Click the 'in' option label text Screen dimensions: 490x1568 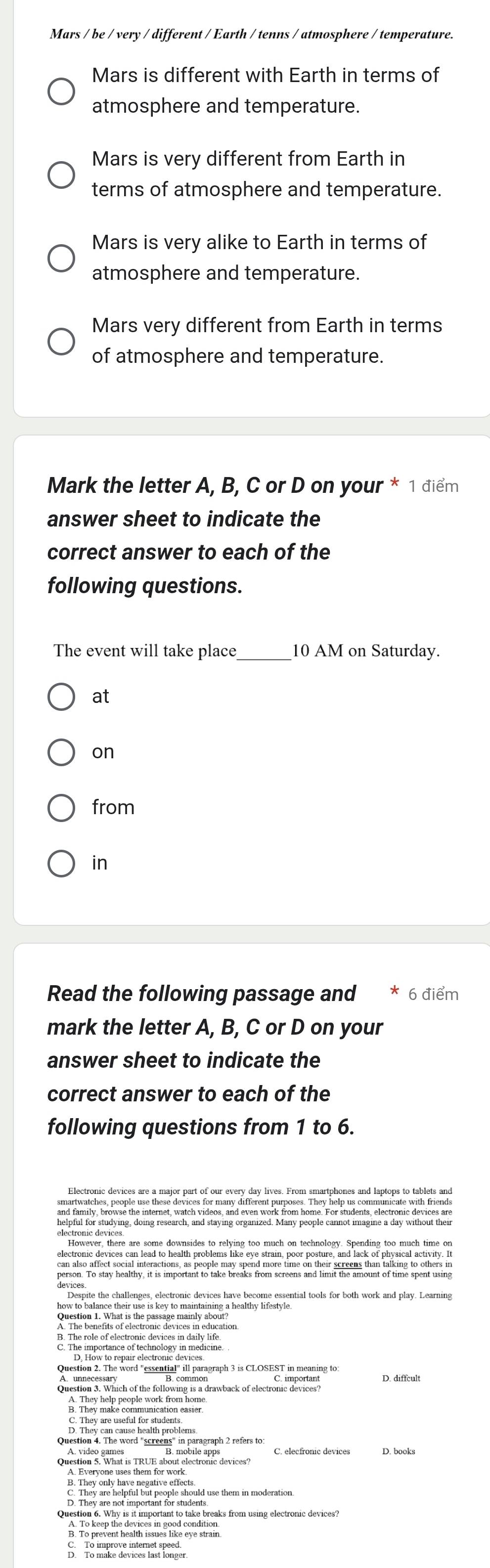click(99, 863)
